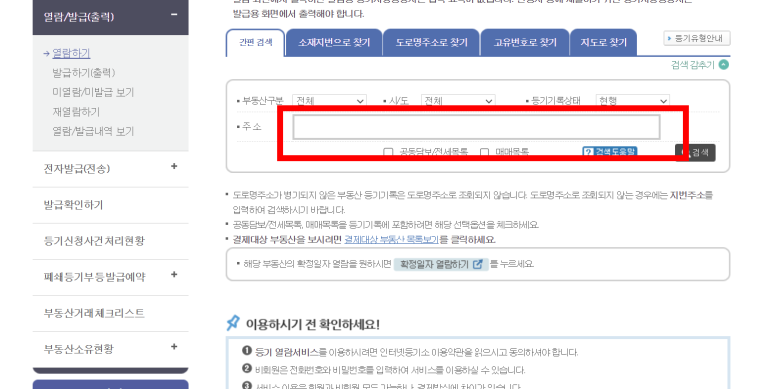The height and width of the screenshot is (389, 773).
Task: Click the 확정일자 열람하기 button
Action: click(x=441, y=264)
